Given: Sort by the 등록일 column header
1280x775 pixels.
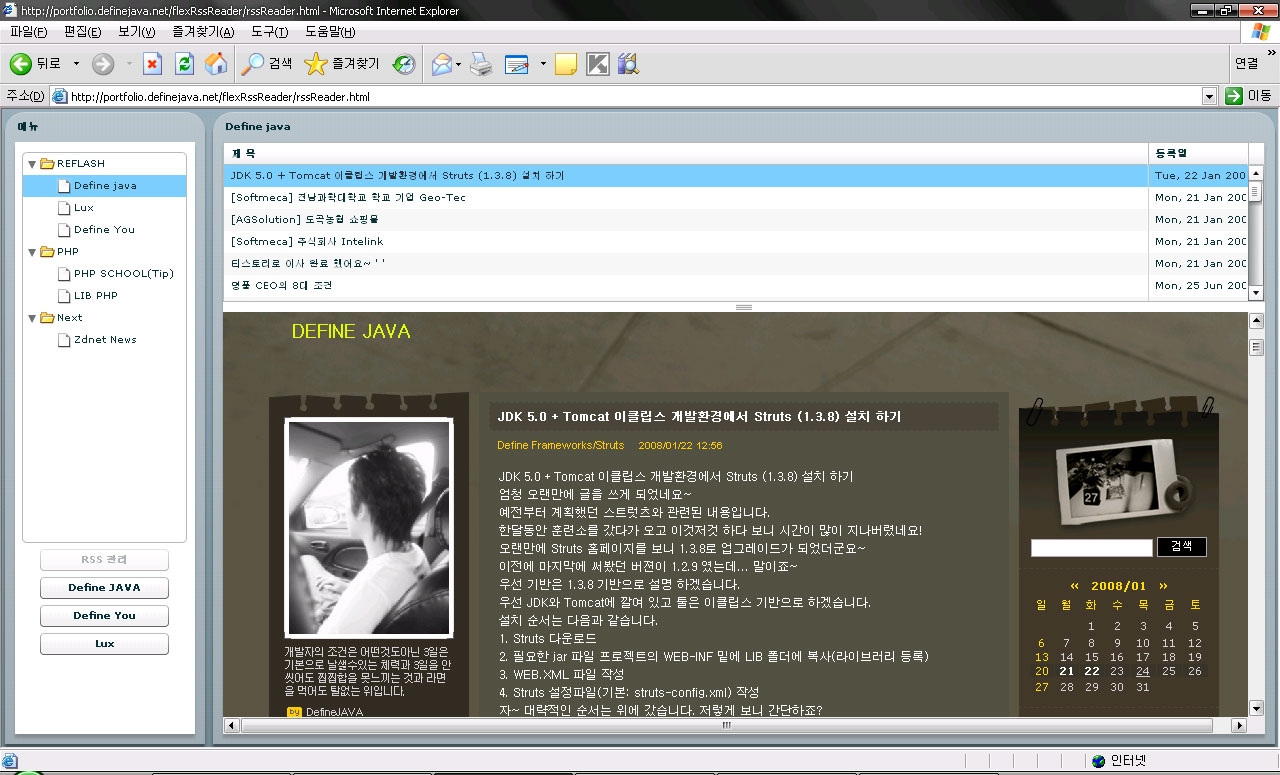Looking at the screenshot, I should tap(1198, 154).
